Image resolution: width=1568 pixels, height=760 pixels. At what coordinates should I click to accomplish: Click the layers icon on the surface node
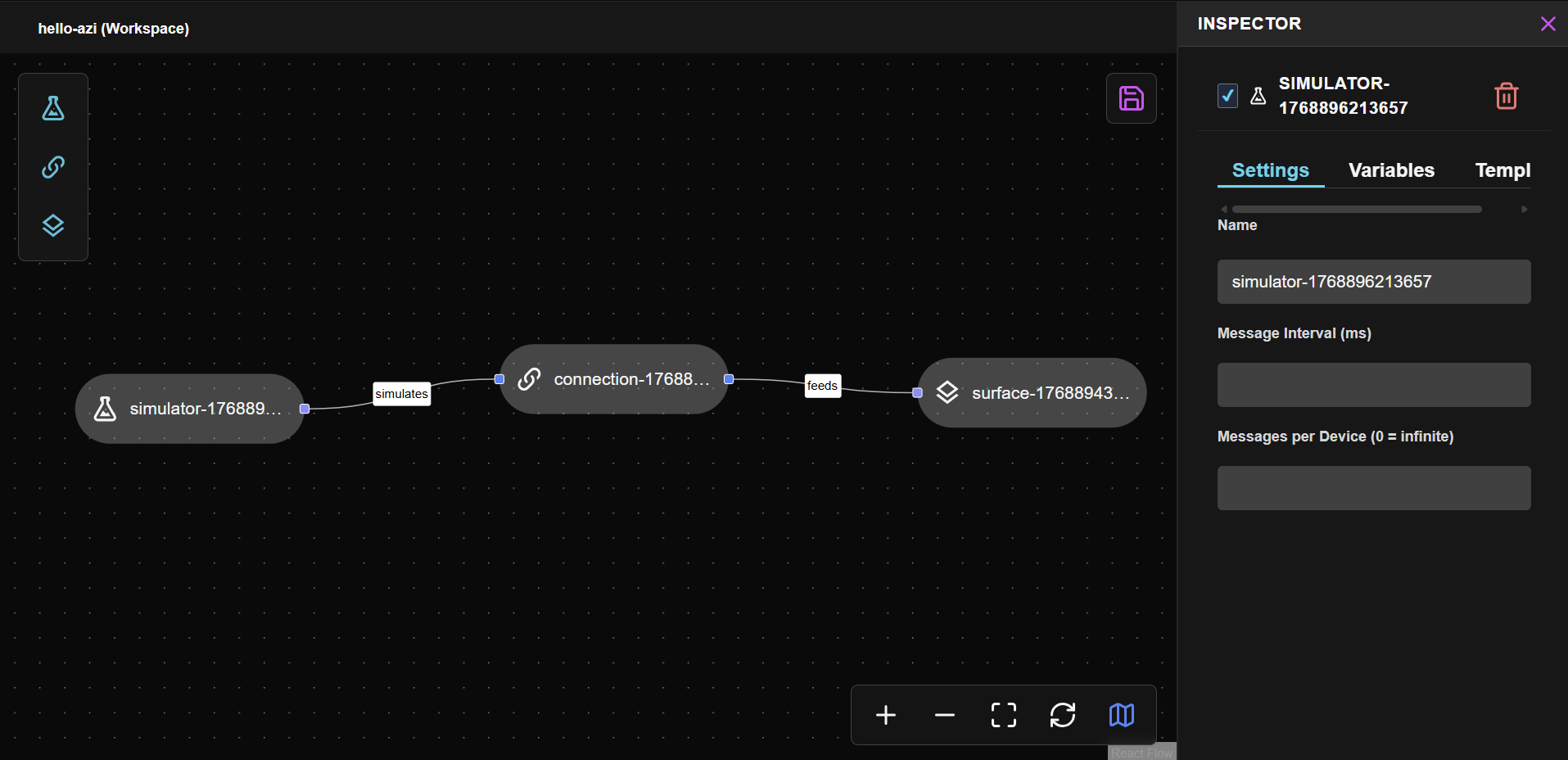pyautogui.click(x=947, y=393)
